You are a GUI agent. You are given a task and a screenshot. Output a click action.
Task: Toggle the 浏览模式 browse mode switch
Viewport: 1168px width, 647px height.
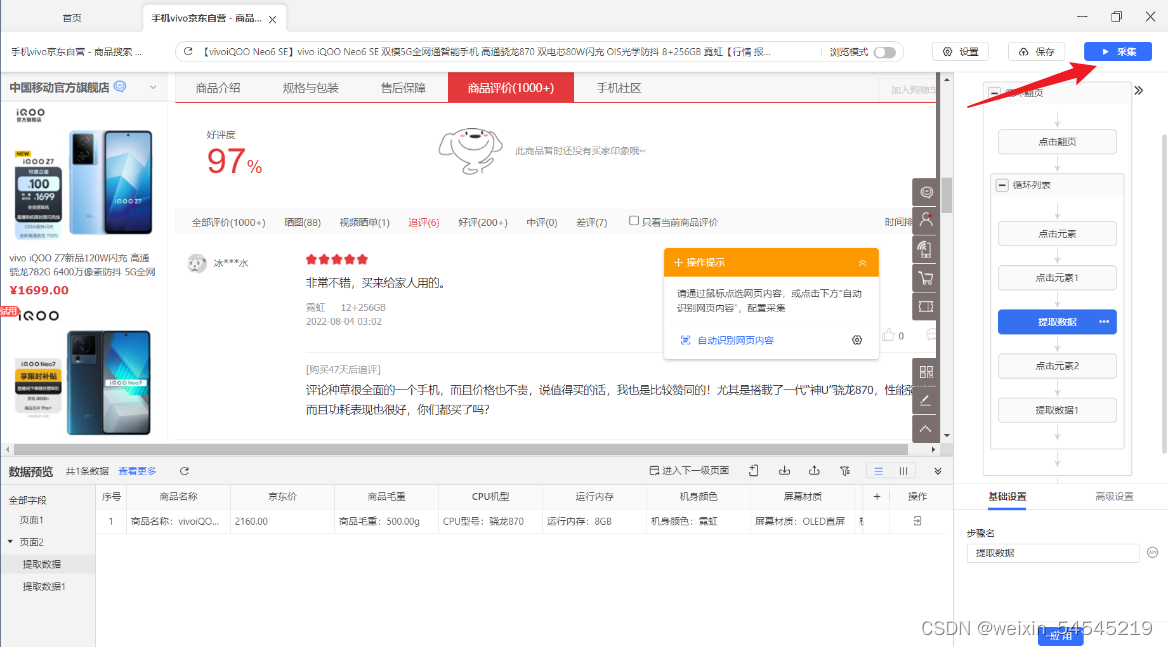tap(884, 52)
